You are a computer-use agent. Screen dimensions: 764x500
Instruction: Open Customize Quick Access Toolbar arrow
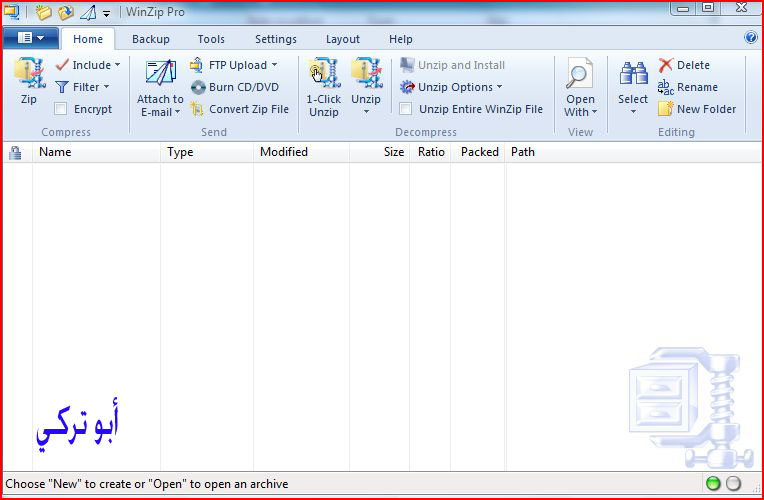[x=106, y=14]
